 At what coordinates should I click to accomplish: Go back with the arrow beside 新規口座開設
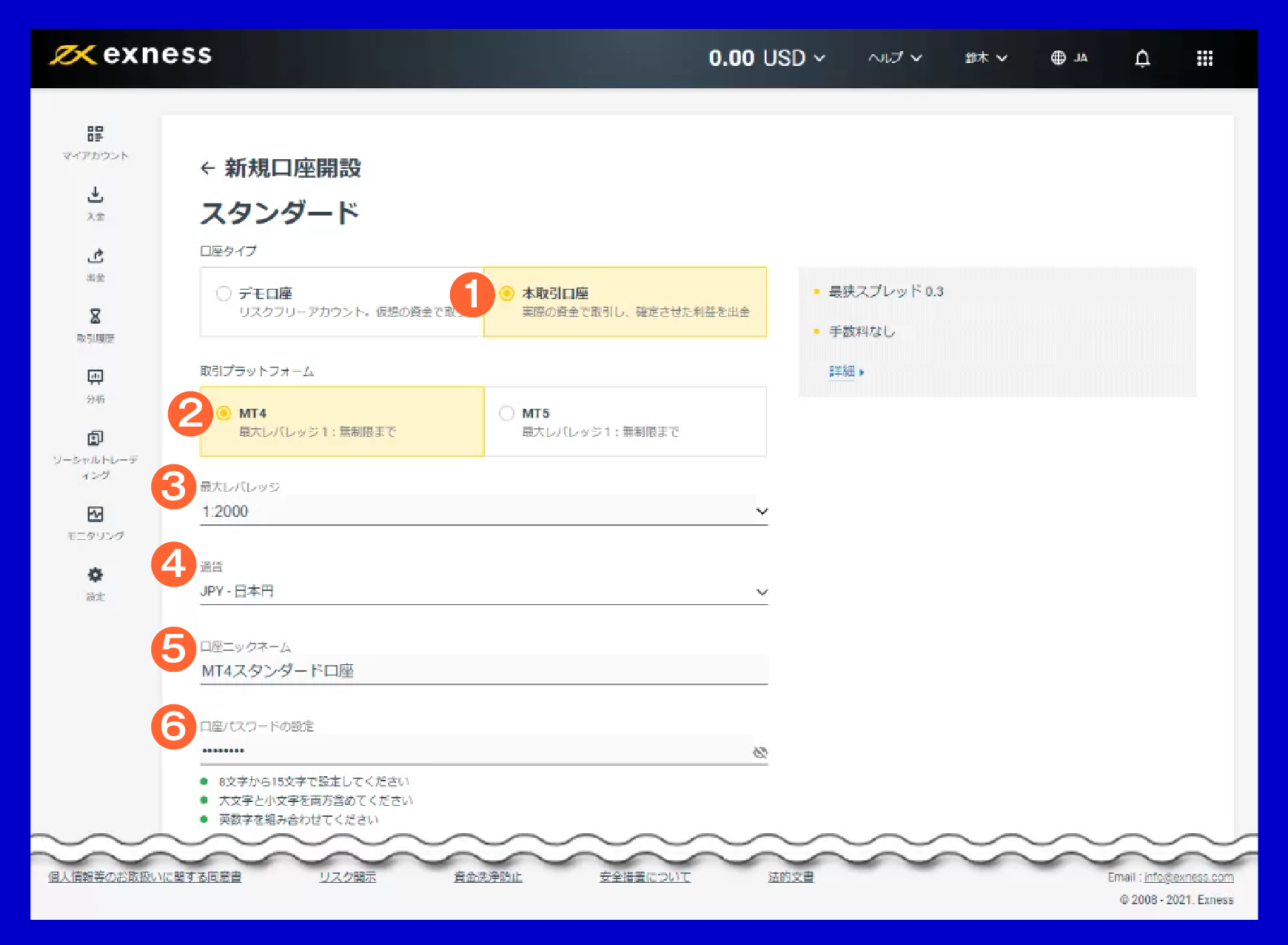coord(208,168)
